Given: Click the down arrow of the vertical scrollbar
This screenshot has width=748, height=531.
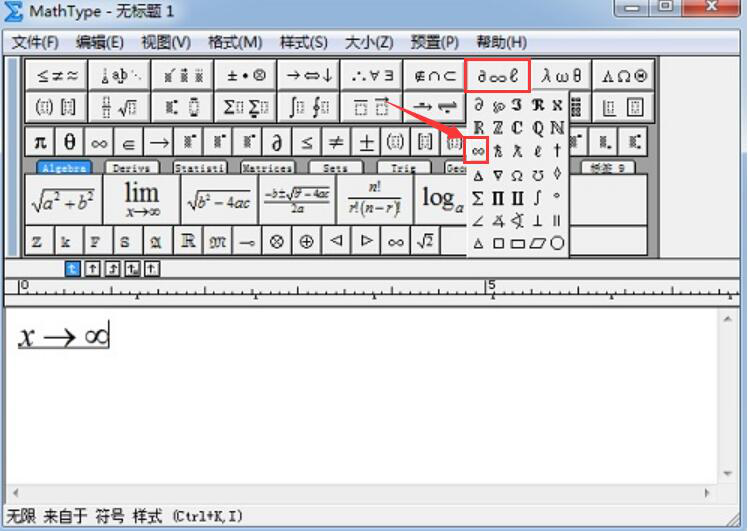Looking at the screenshot, I should 727,473.
